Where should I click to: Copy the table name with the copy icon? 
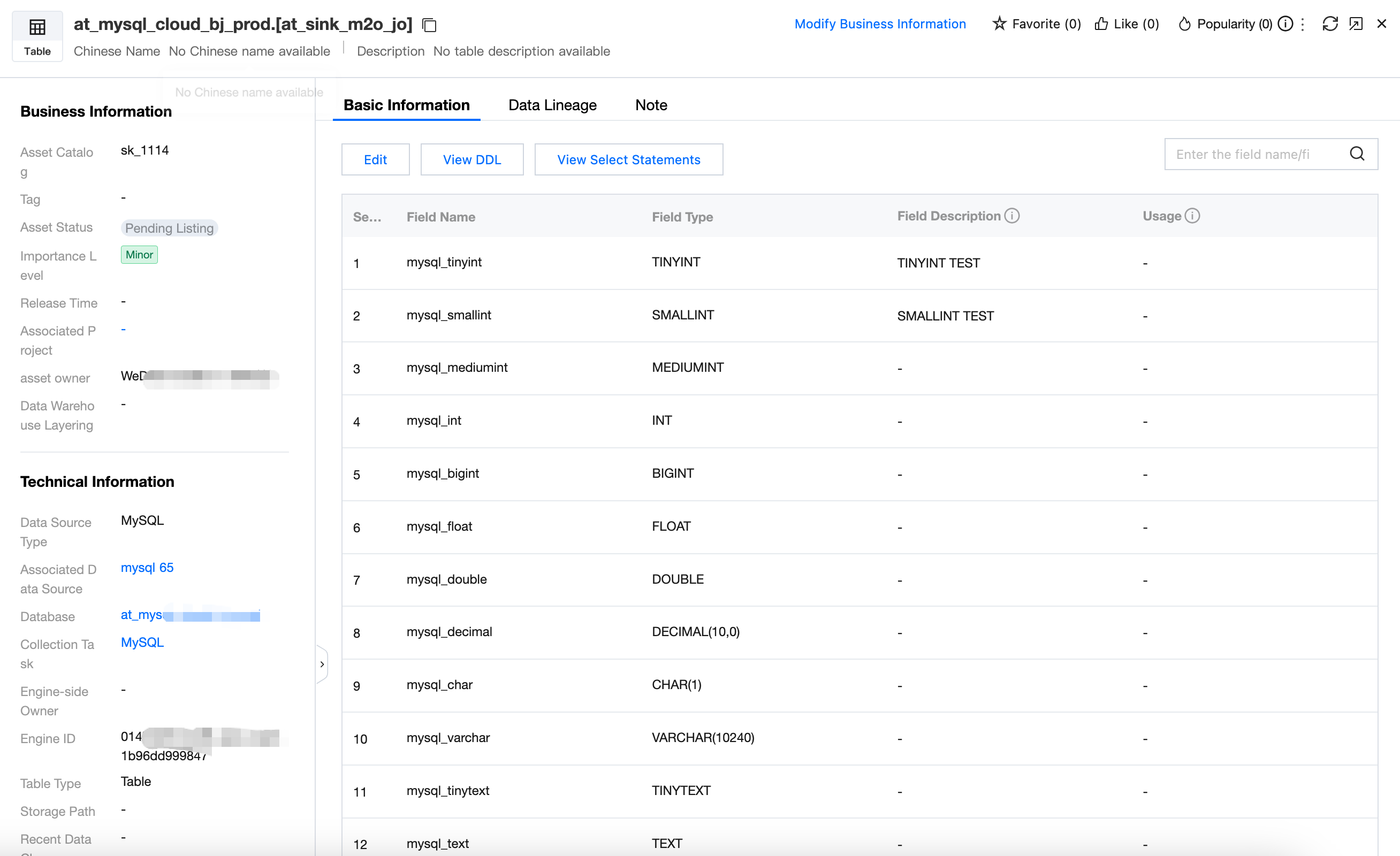(430, 25)
